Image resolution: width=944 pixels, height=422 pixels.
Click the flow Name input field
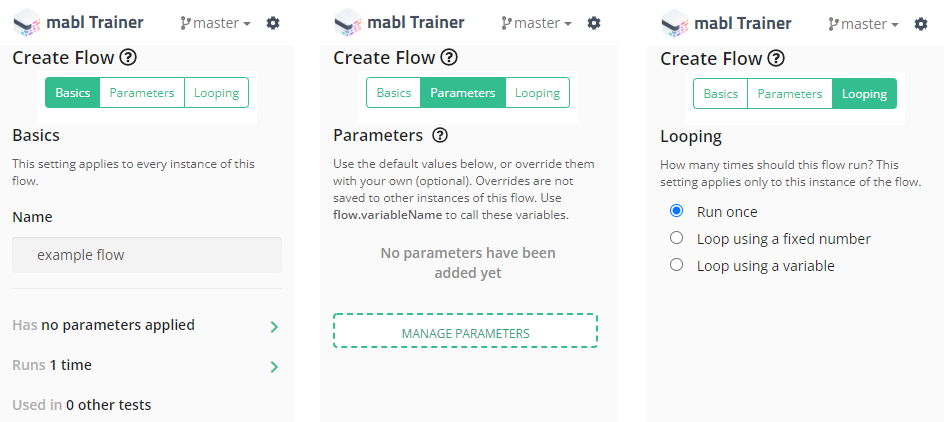click(147, 255)
